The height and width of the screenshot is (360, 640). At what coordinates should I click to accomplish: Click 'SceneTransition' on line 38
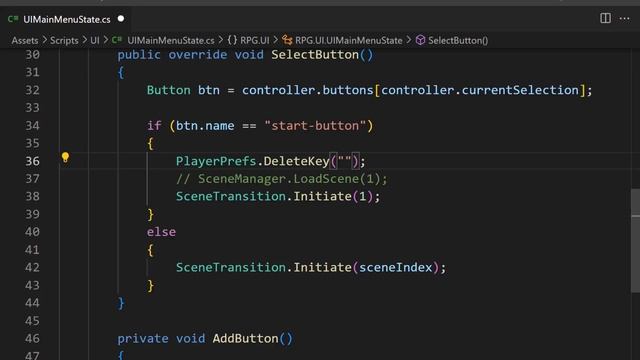point(231,196)
